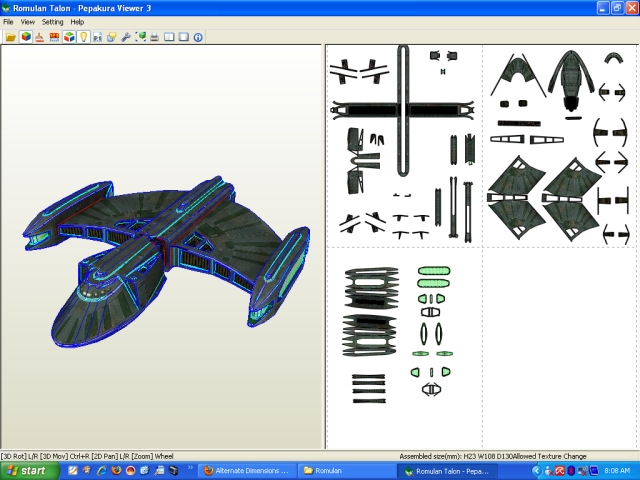Open the Setting menu

tap(52, 22)
